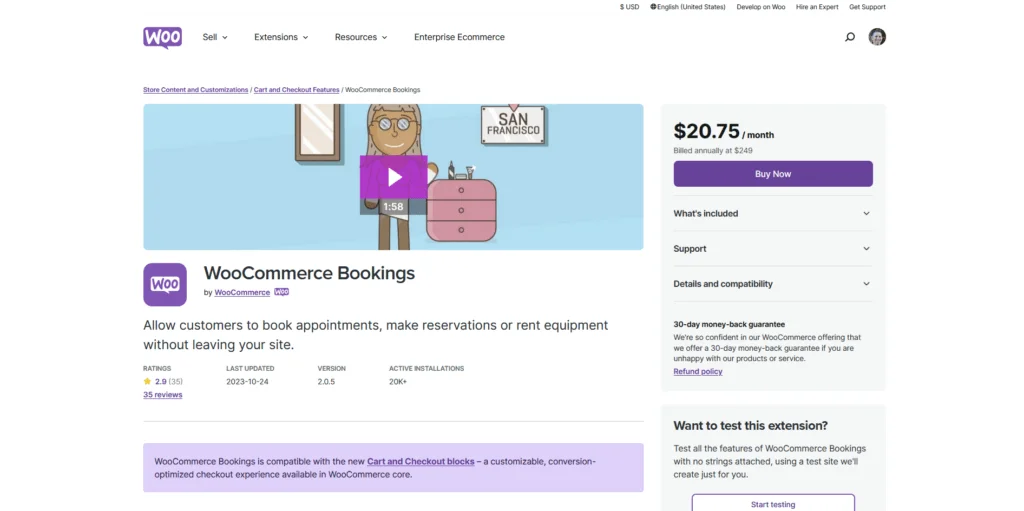Open the Resources dropdown menu
The width and height of the screenshot is (1024, 511).
pyautogui.click(x=361, y=37)
